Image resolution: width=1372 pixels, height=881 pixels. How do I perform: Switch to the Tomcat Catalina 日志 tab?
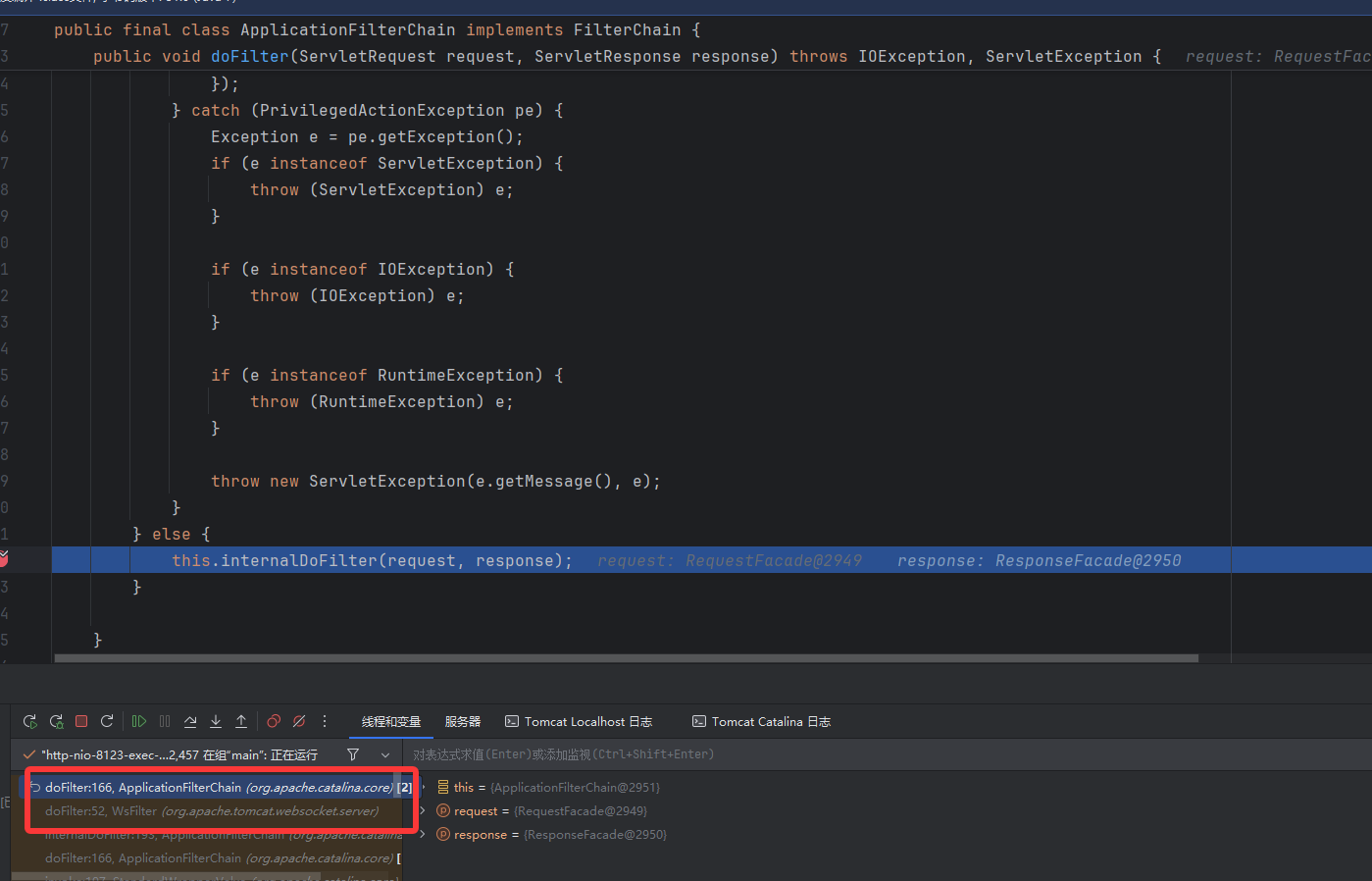point(761,722)
